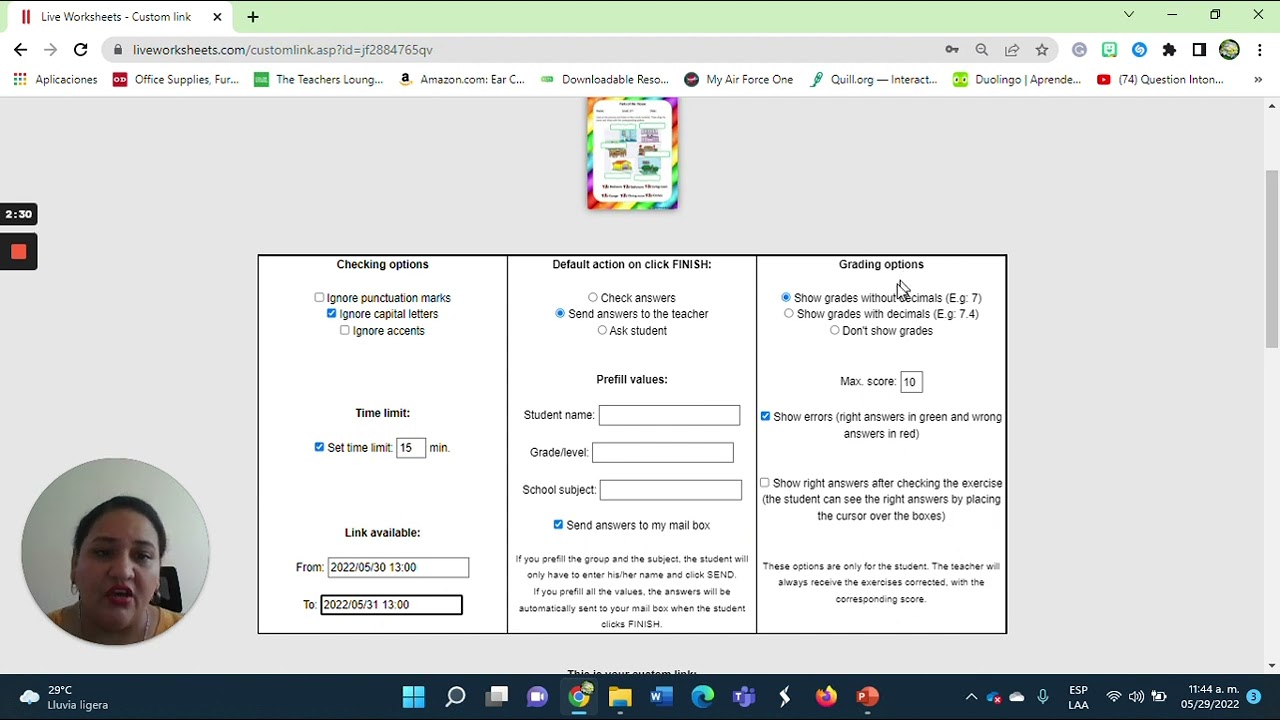Reload the current browser page
The width and height of the screenshot is (1280, 720).
[81, 49]
